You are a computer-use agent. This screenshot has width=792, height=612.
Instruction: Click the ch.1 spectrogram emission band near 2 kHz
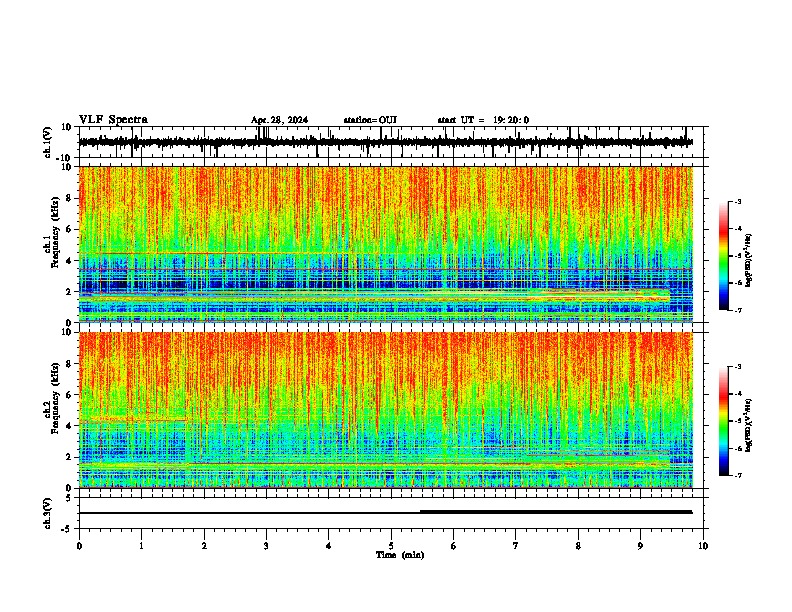374,295
